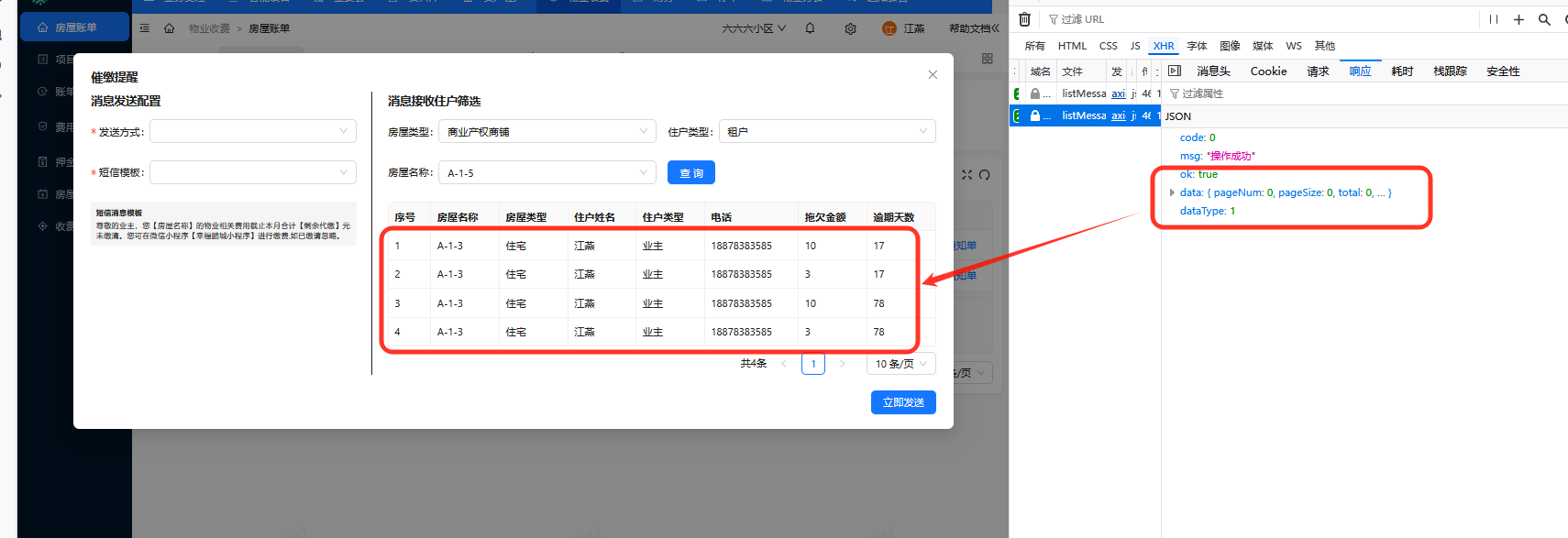Click the 立即发送 button

point(903,402)
